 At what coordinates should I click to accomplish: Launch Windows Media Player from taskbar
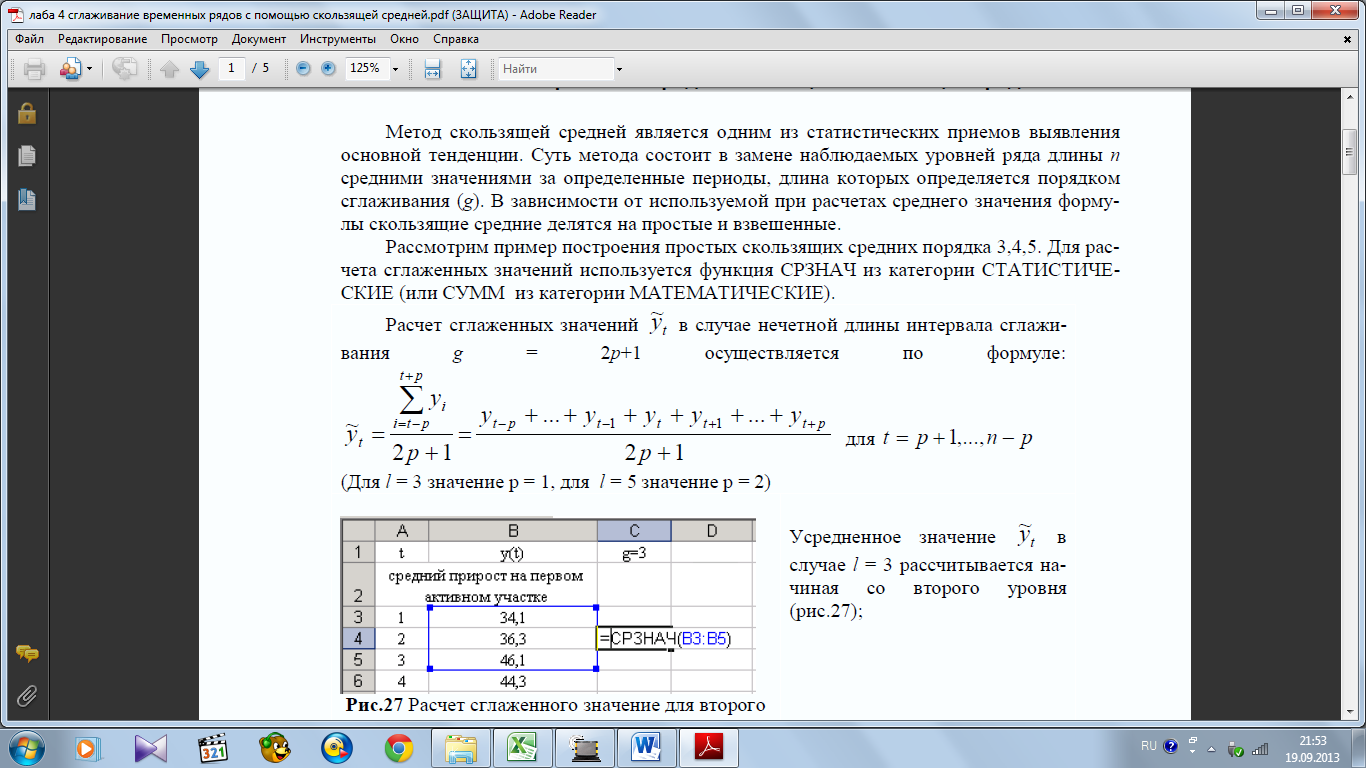[86, 747]
